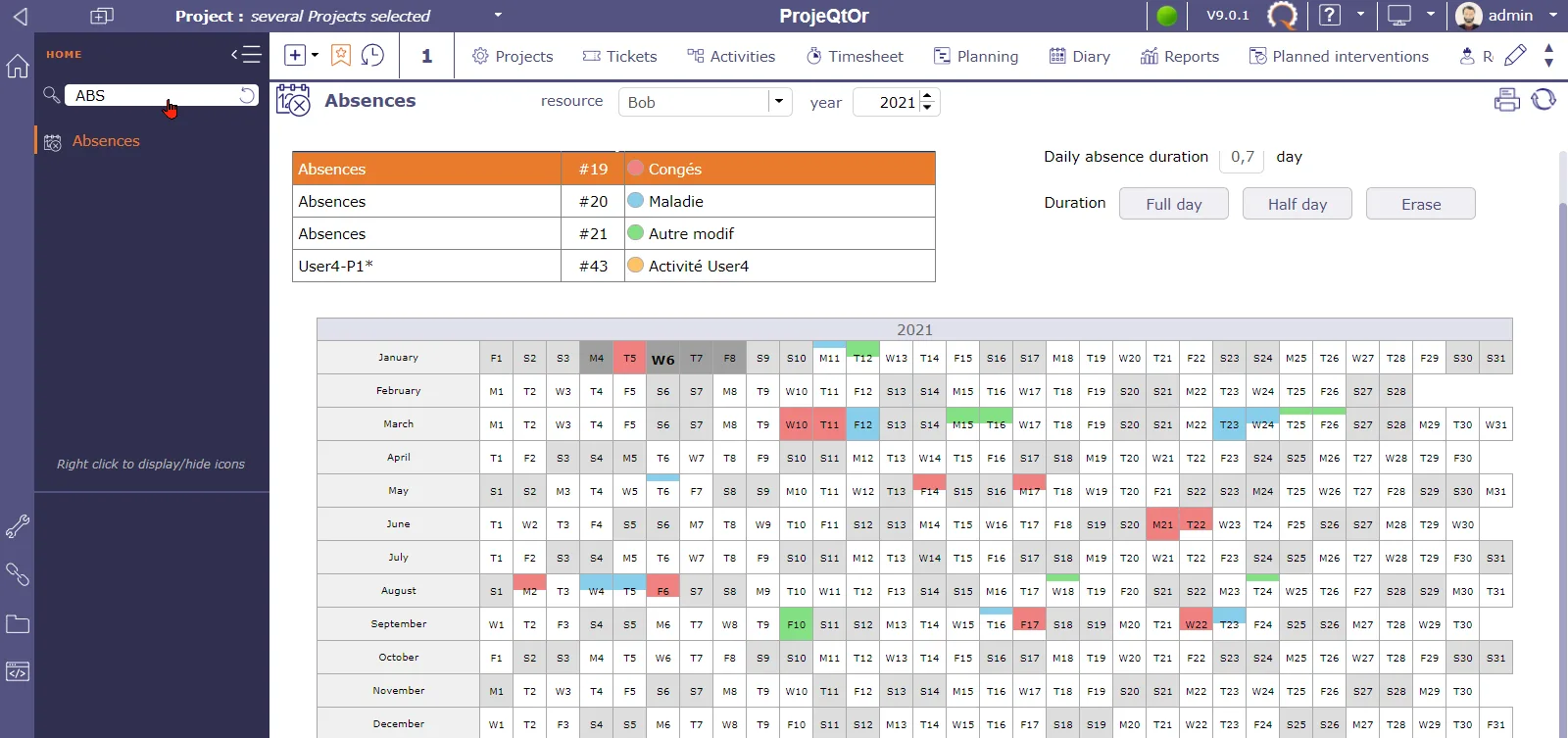Click June M21 red cell
Viewport: 1568px width, 738px height.
(x=1163, y=524)
